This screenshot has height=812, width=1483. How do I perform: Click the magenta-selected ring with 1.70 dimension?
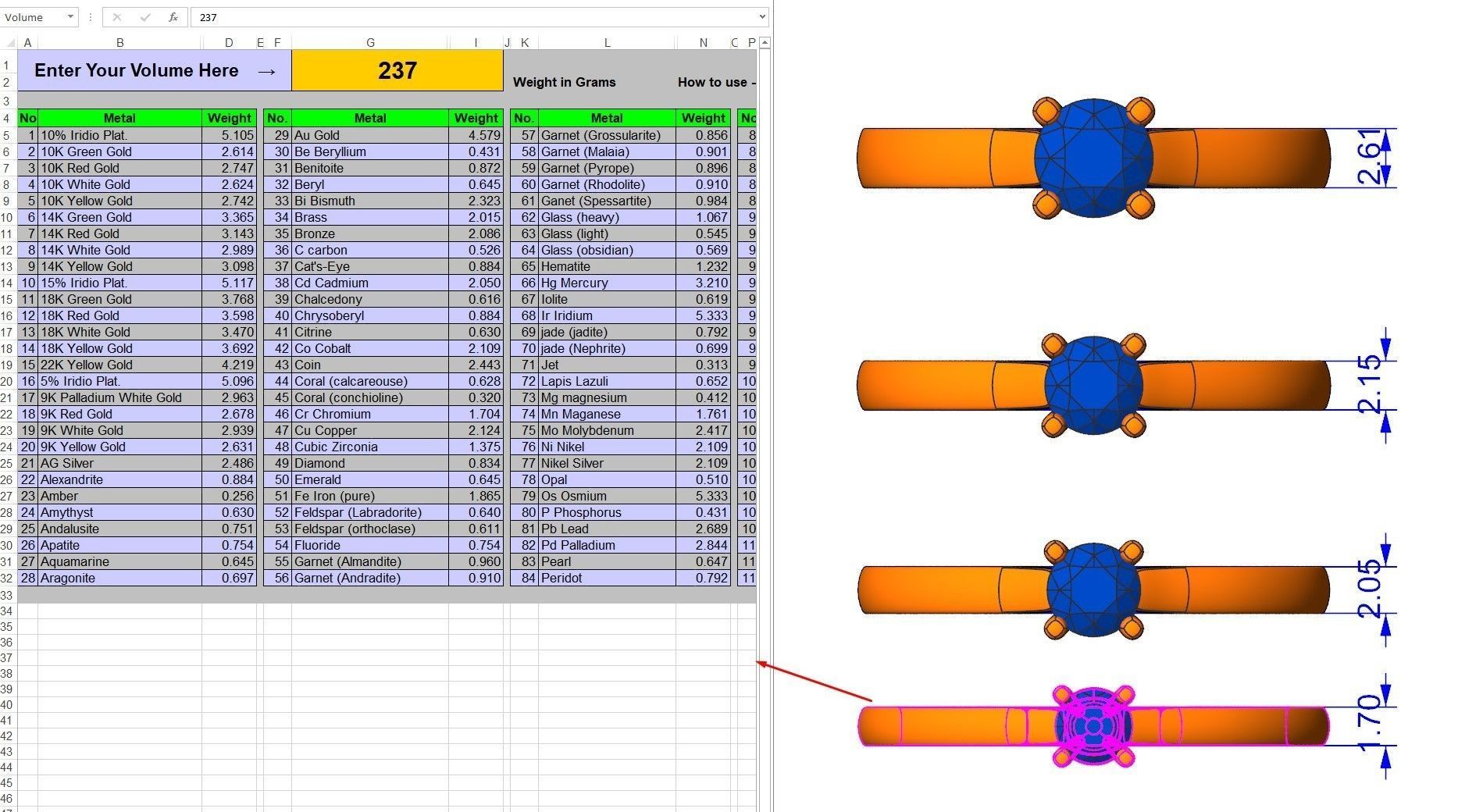1093,726
